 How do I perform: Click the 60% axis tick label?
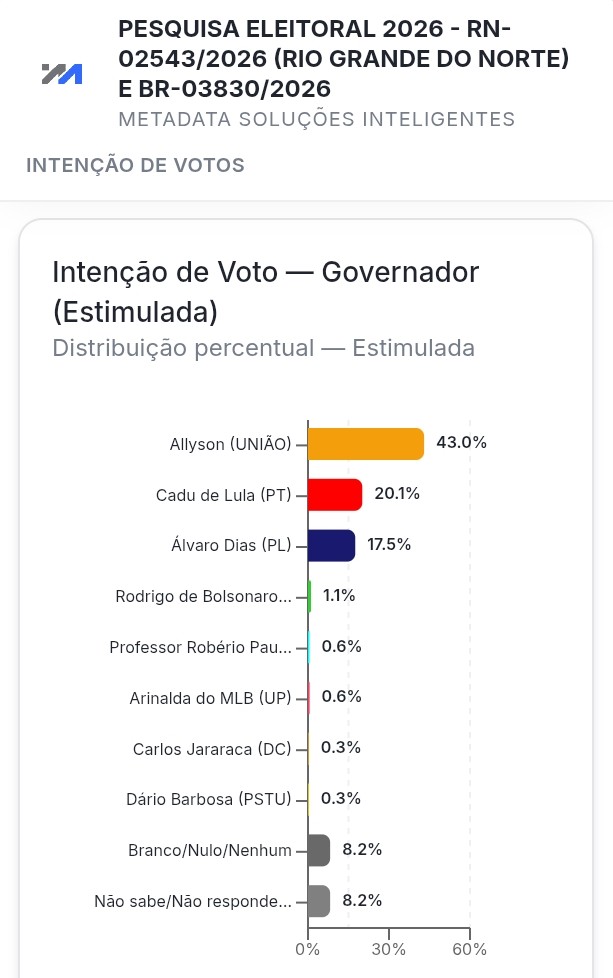coord(470,949)
